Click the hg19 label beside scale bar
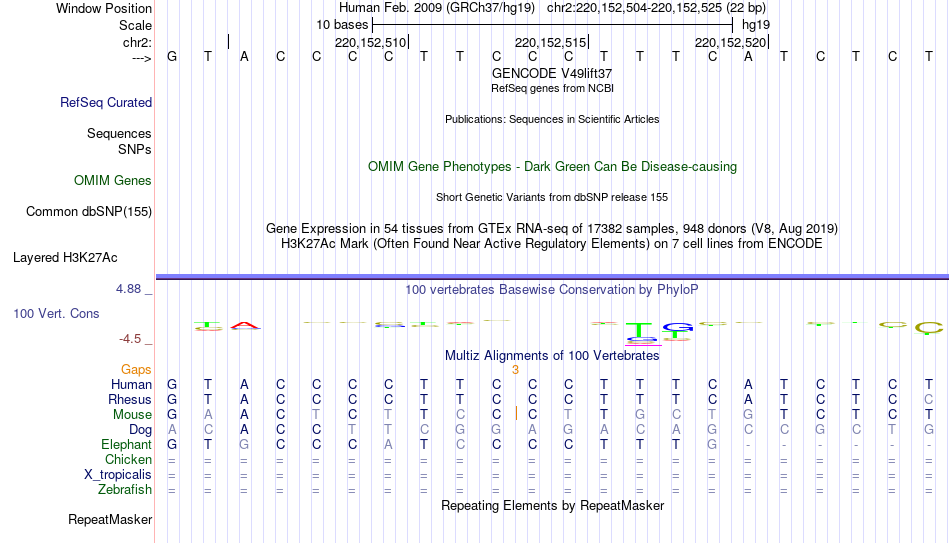This screenshot has width=950, height=543. [x=756, y=25]
